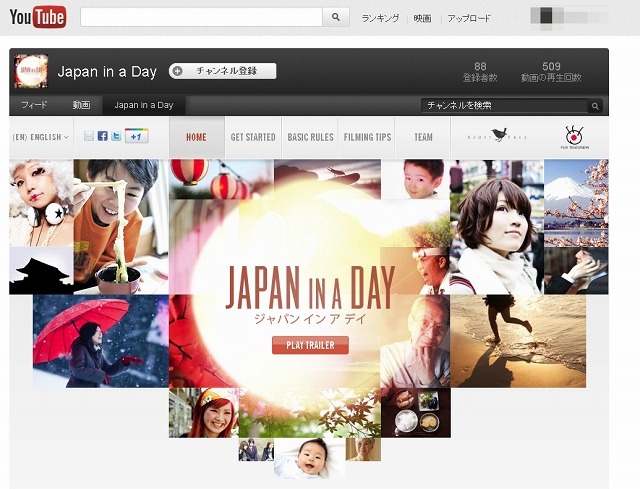
Task: Click the red umbrella snow photo
Action: coord(101,341)
